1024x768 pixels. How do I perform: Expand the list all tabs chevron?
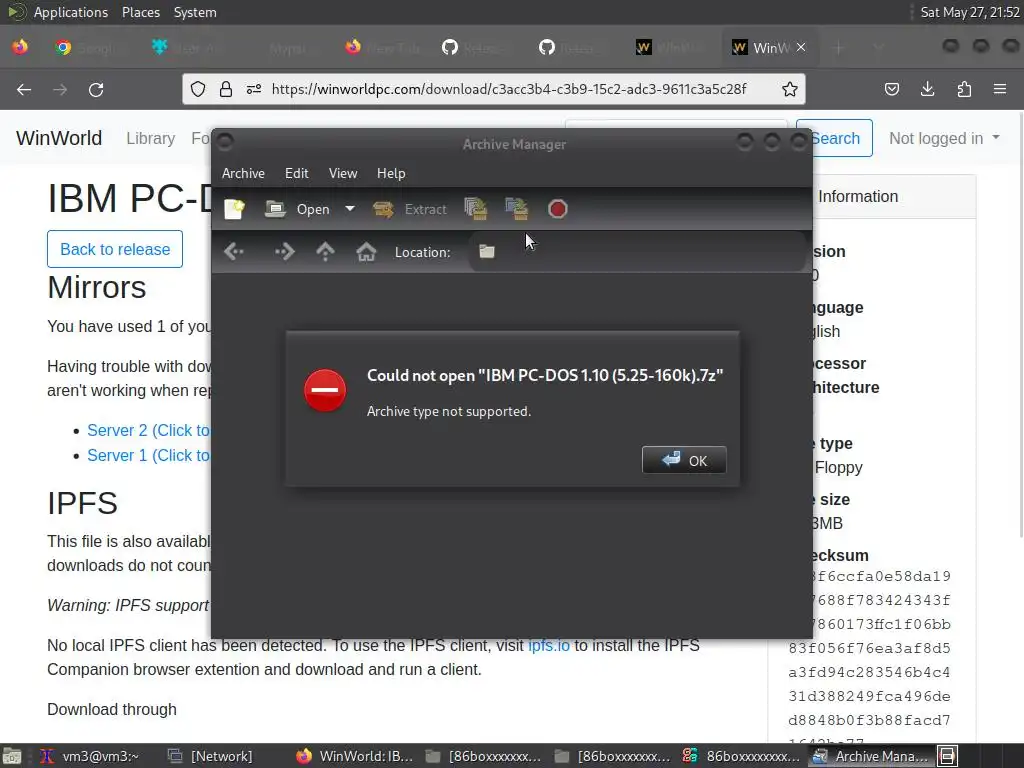coord(878,48)
